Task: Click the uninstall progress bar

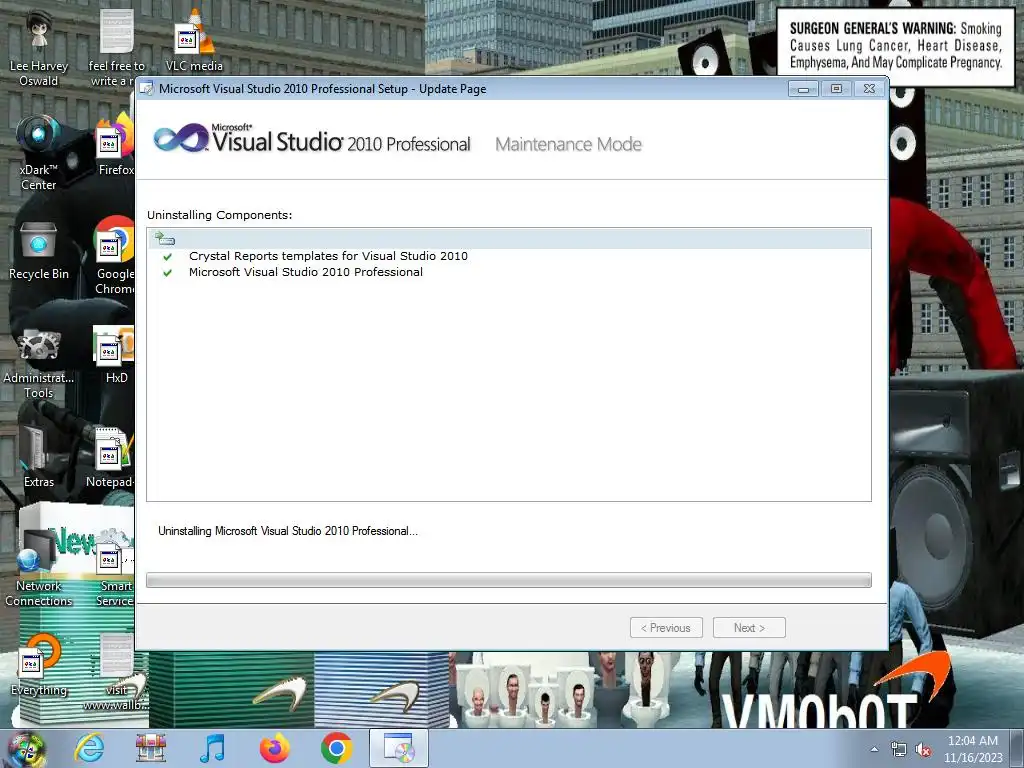Action: [509, 580]
